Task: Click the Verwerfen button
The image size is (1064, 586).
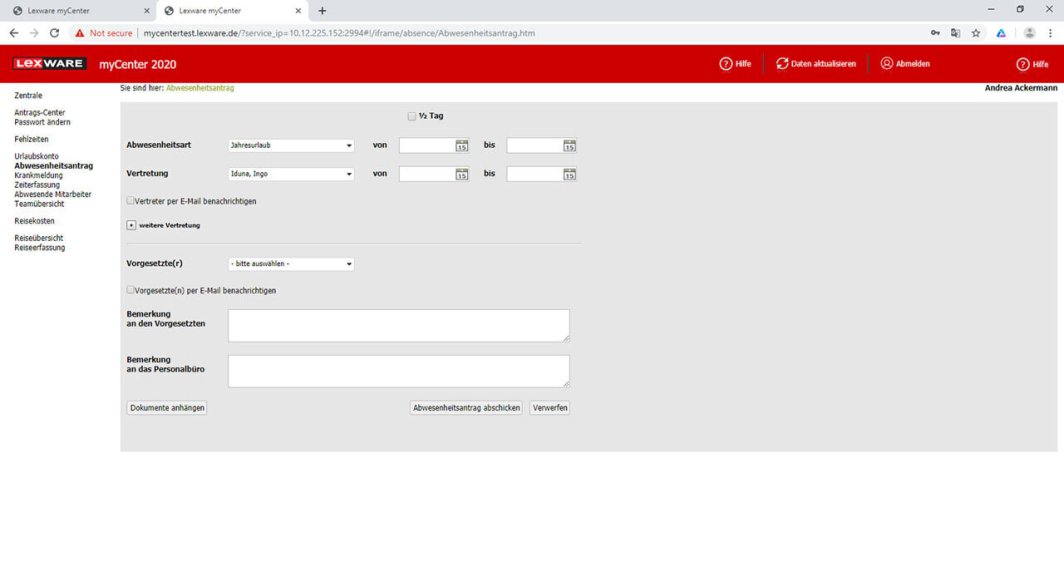Action: 550,408
